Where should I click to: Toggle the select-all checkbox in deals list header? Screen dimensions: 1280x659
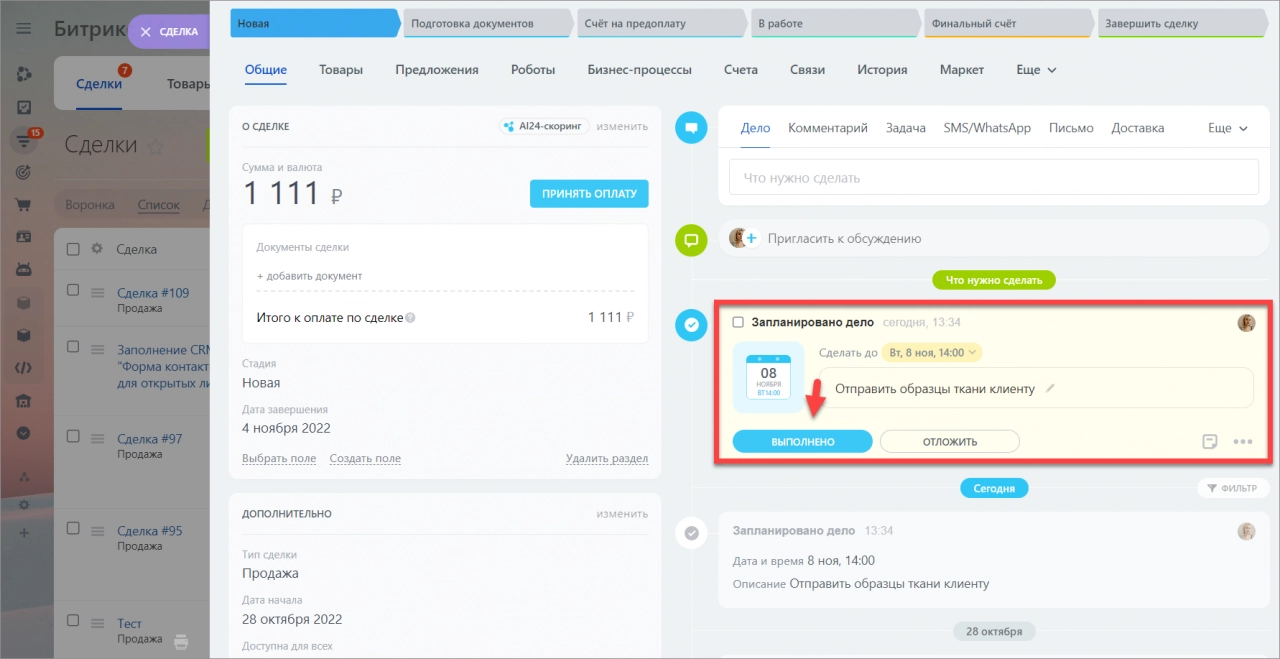(x=73, y=249)
